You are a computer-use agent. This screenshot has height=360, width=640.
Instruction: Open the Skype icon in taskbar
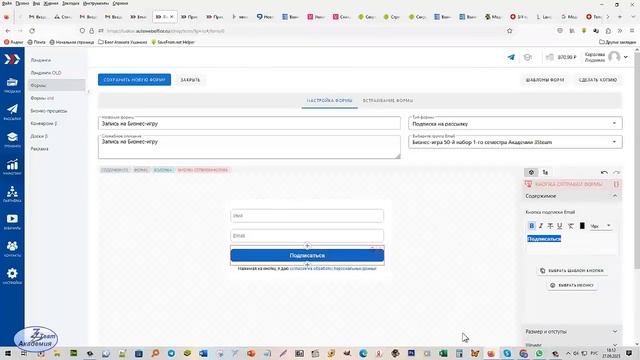[x=507, y=353]
